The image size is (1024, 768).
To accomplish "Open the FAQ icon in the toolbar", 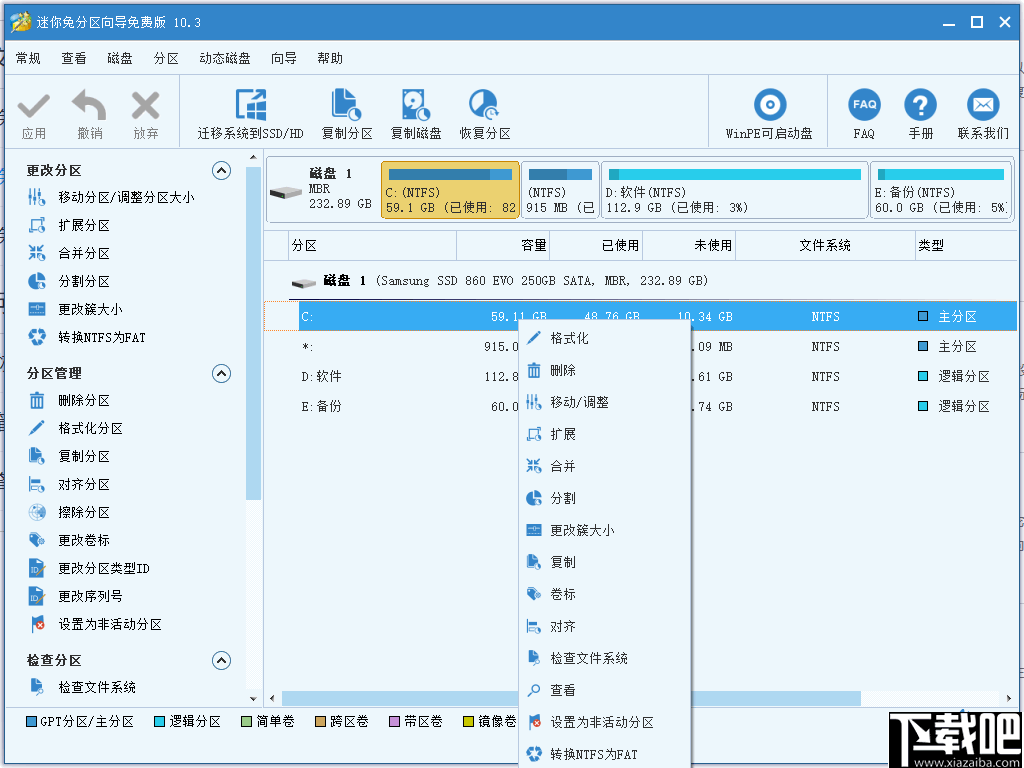I will [x=863, y=111].
